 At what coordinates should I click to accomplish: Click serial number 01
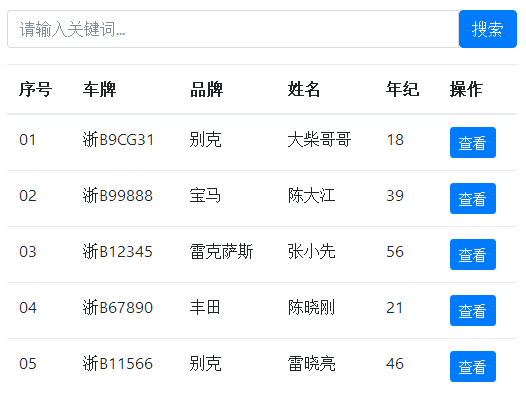(28, 140)
